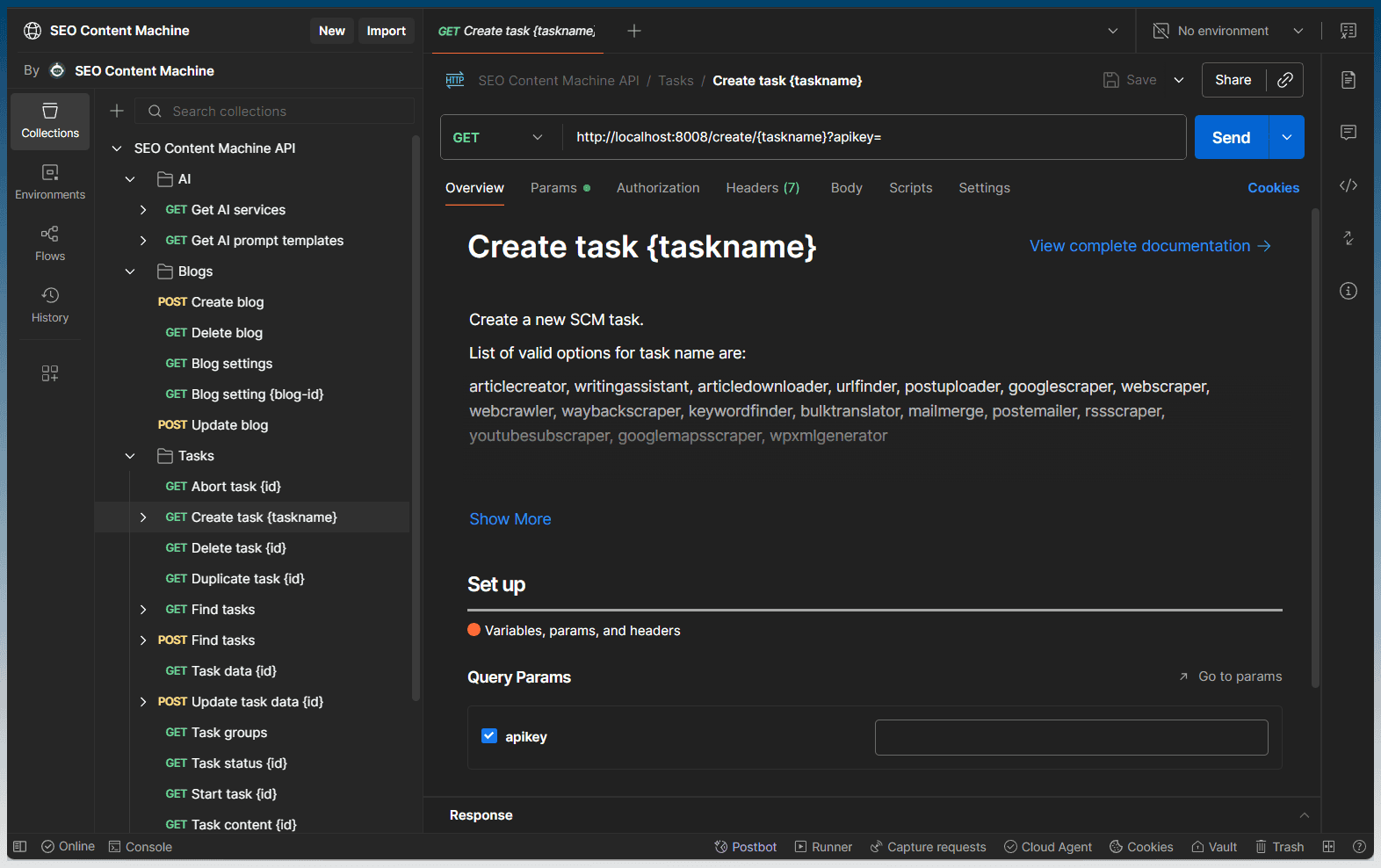Expand the Response panel chevron

(x=1305, y=815)
